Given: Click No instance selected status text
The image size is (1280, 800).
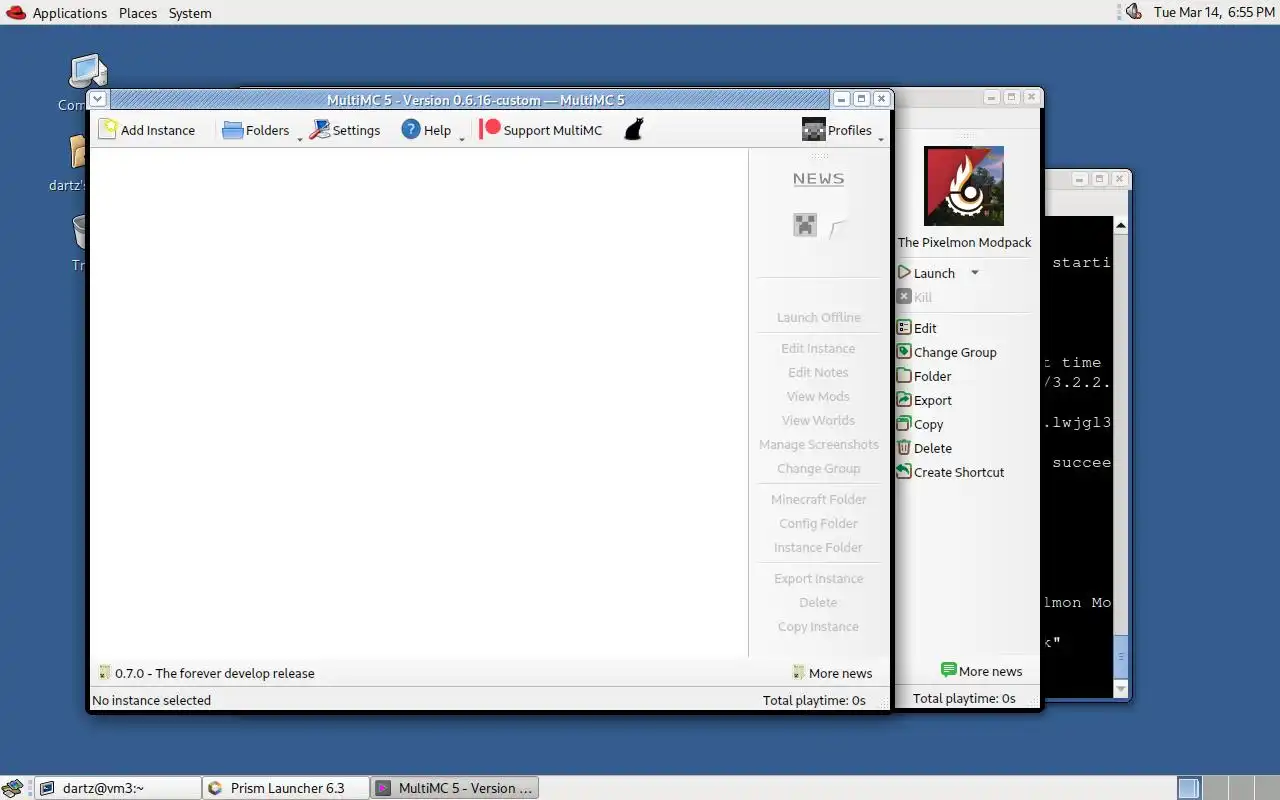Looking at the screenshot, I should click(152, 700).
